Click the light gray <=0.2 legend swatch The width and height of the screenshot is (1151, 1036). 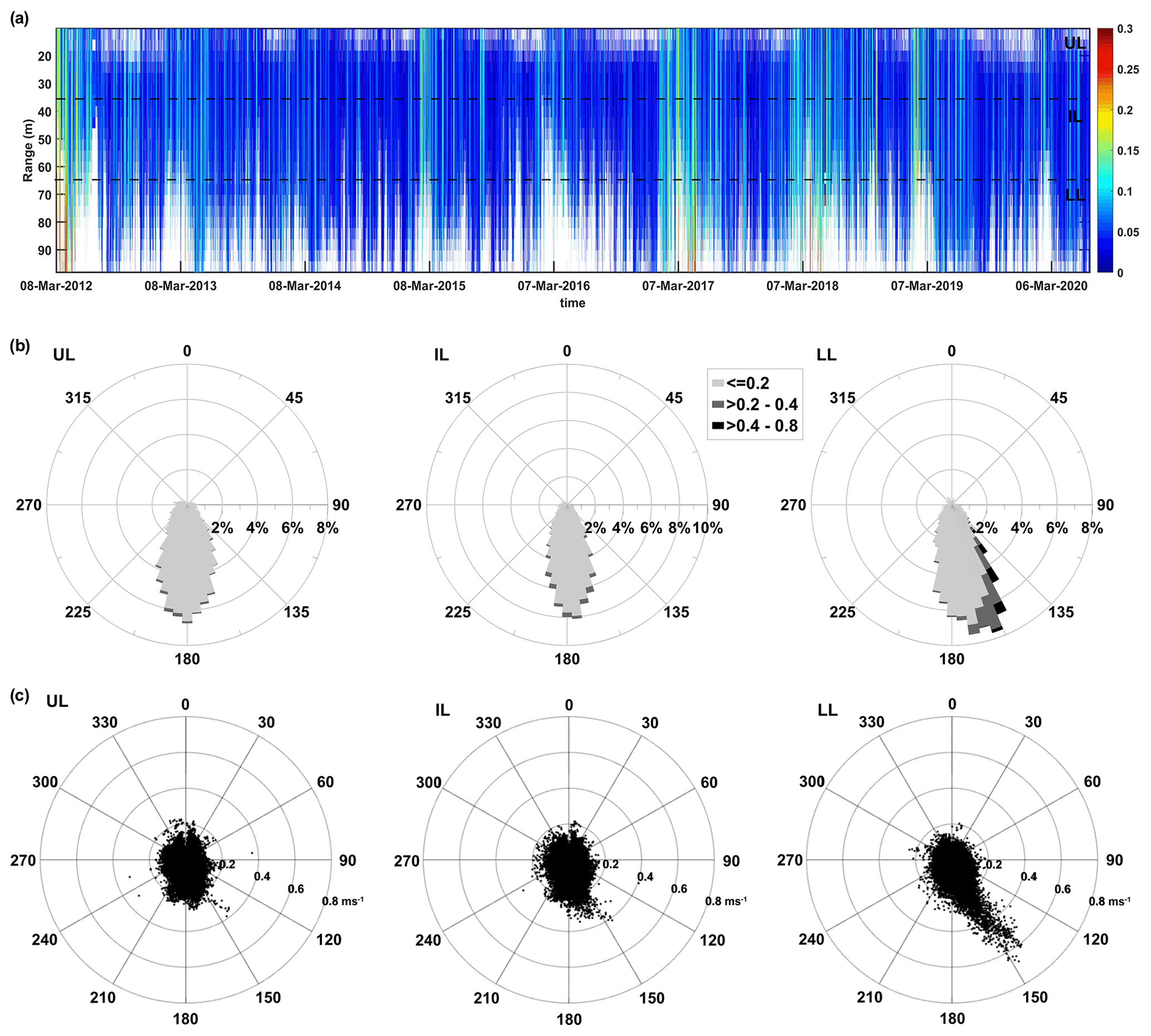click(717, 383)
